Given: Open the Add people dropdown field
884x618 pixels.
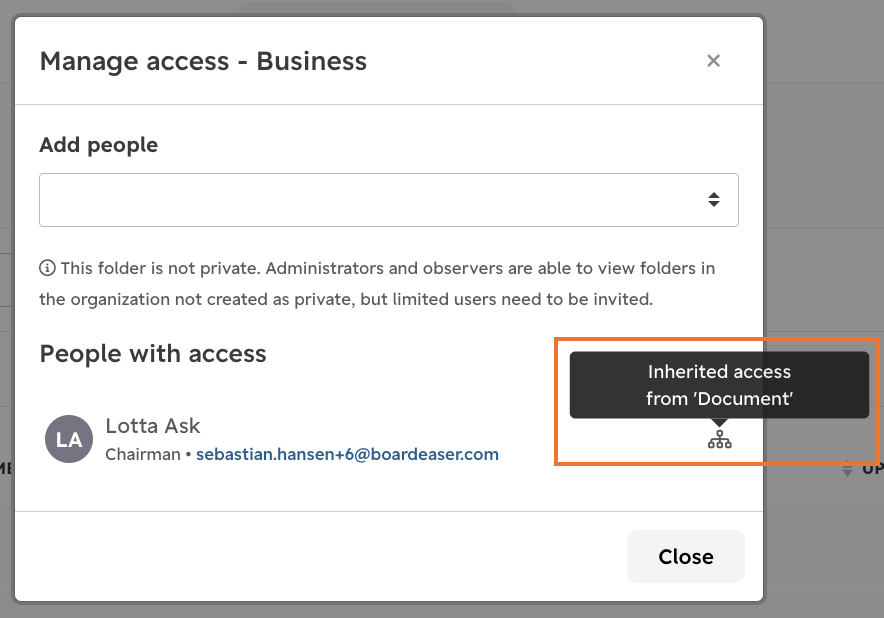Looking at the screenshot, I should click(388, 200).
